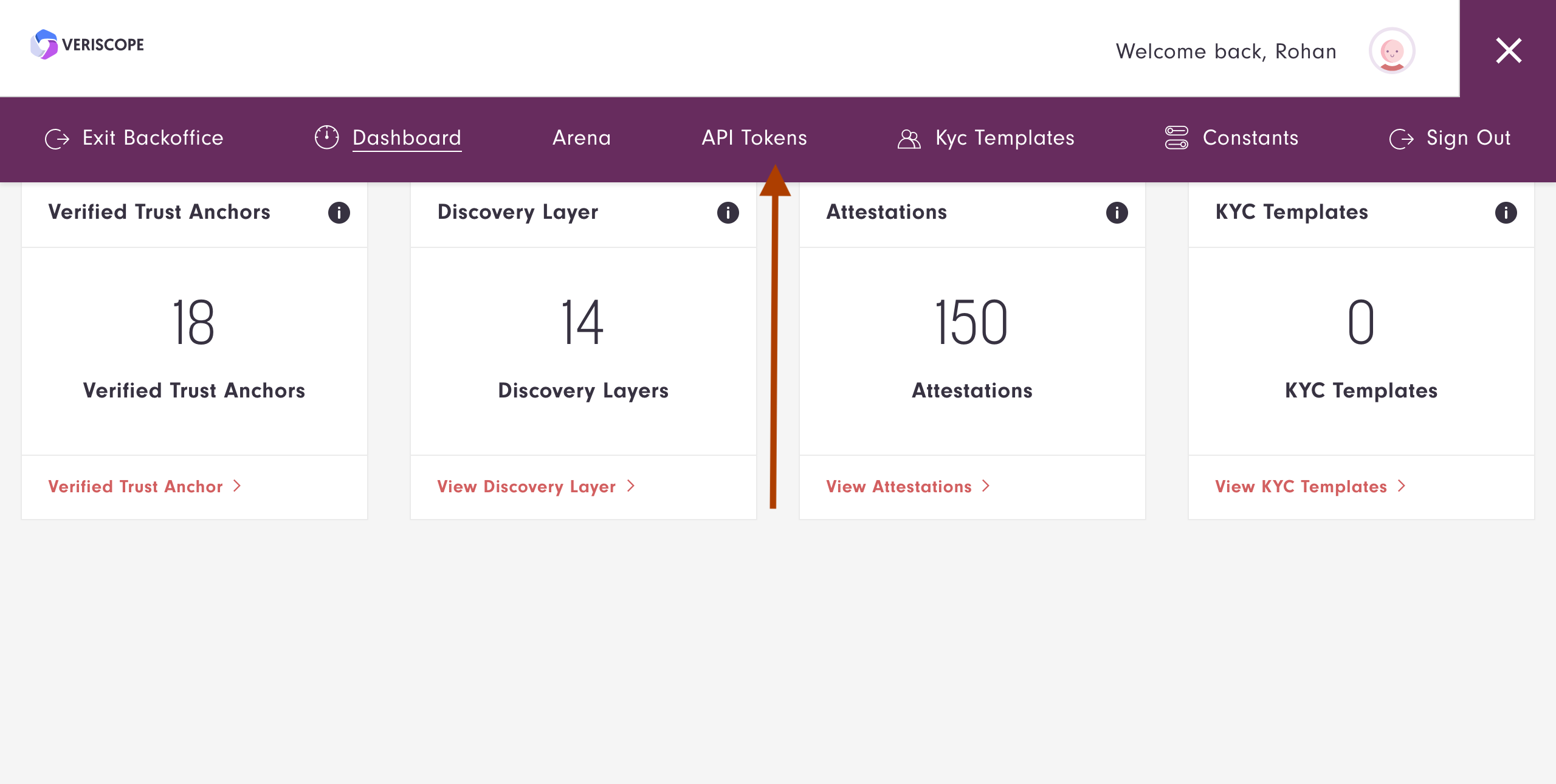Click the KYC Templates person icon
The image size is (1556, 784).
coord(906,137)
